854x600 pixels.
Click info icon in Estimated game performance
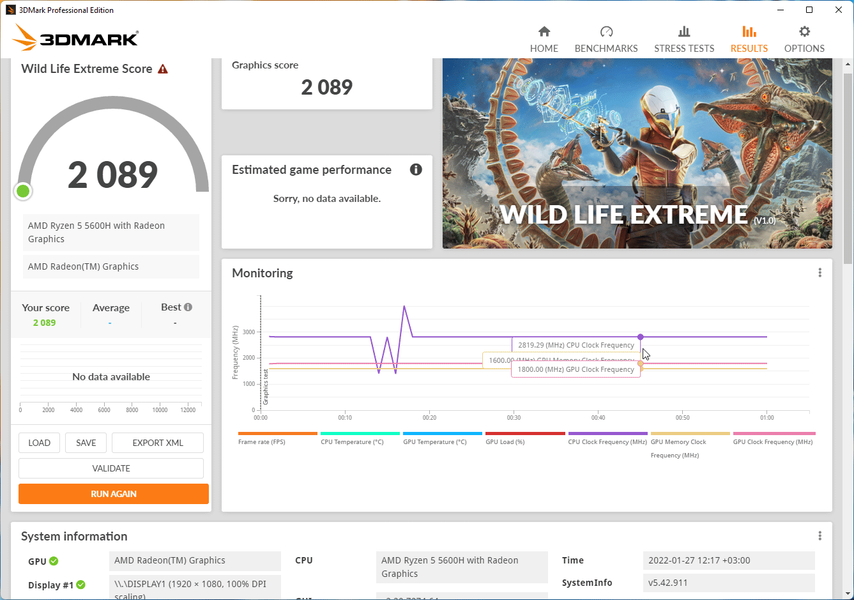416,169
